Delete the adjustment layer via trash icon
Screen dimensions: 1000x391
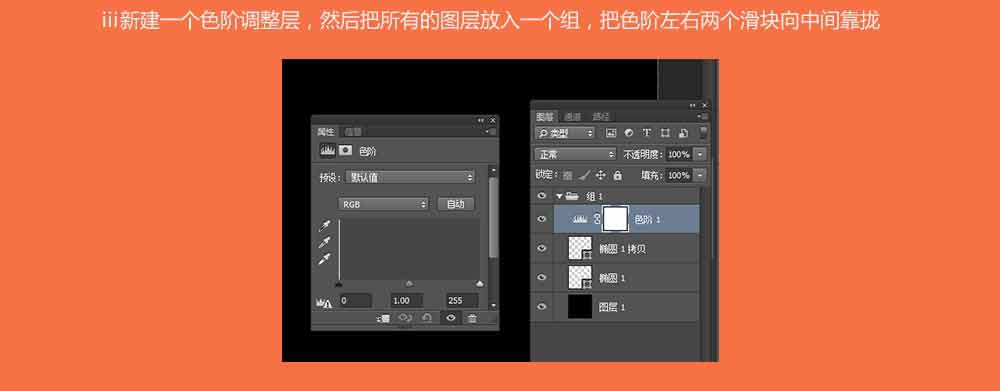[x=472, y=318]
